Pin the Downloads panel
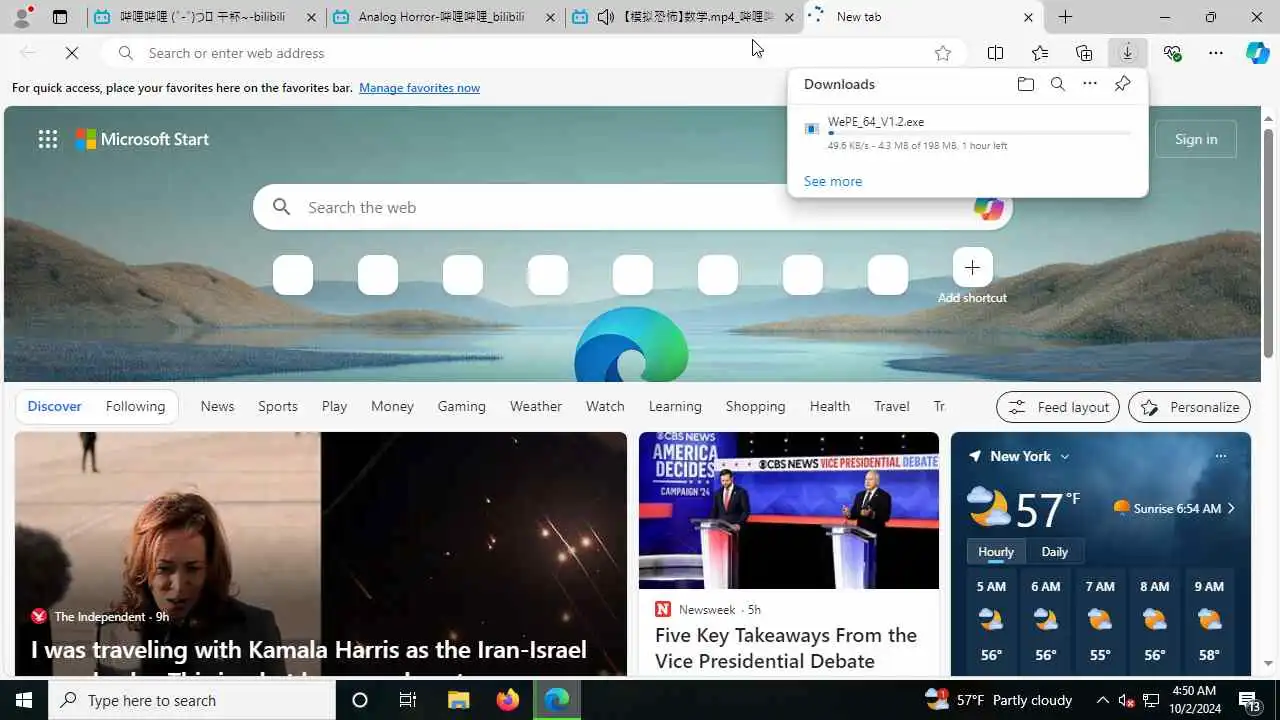1280x720 pixels. pyautogui.click(x=1122, y=84)
